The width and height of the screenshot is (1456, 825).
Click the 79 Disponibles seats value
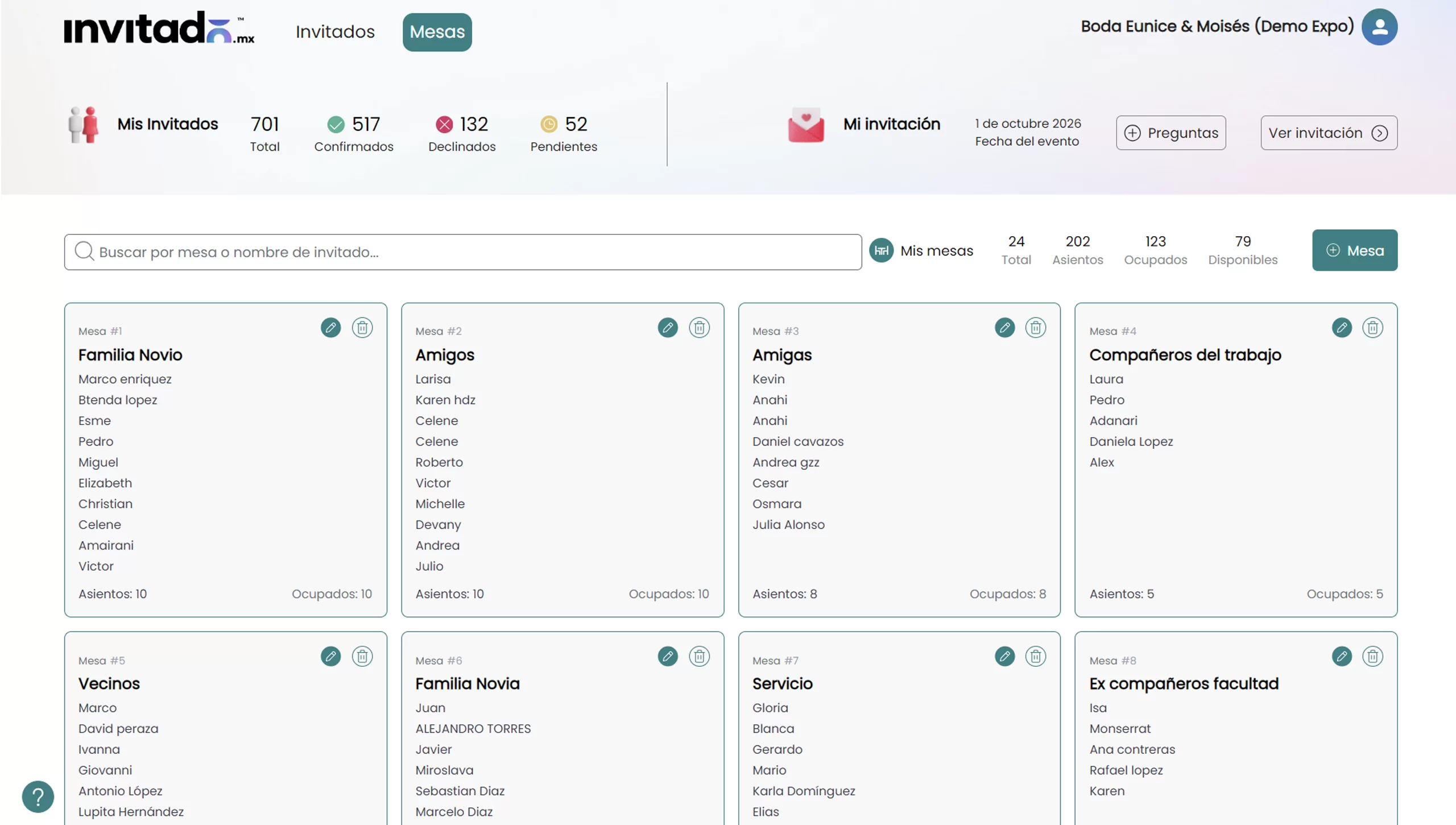(x=1243, y=241)
